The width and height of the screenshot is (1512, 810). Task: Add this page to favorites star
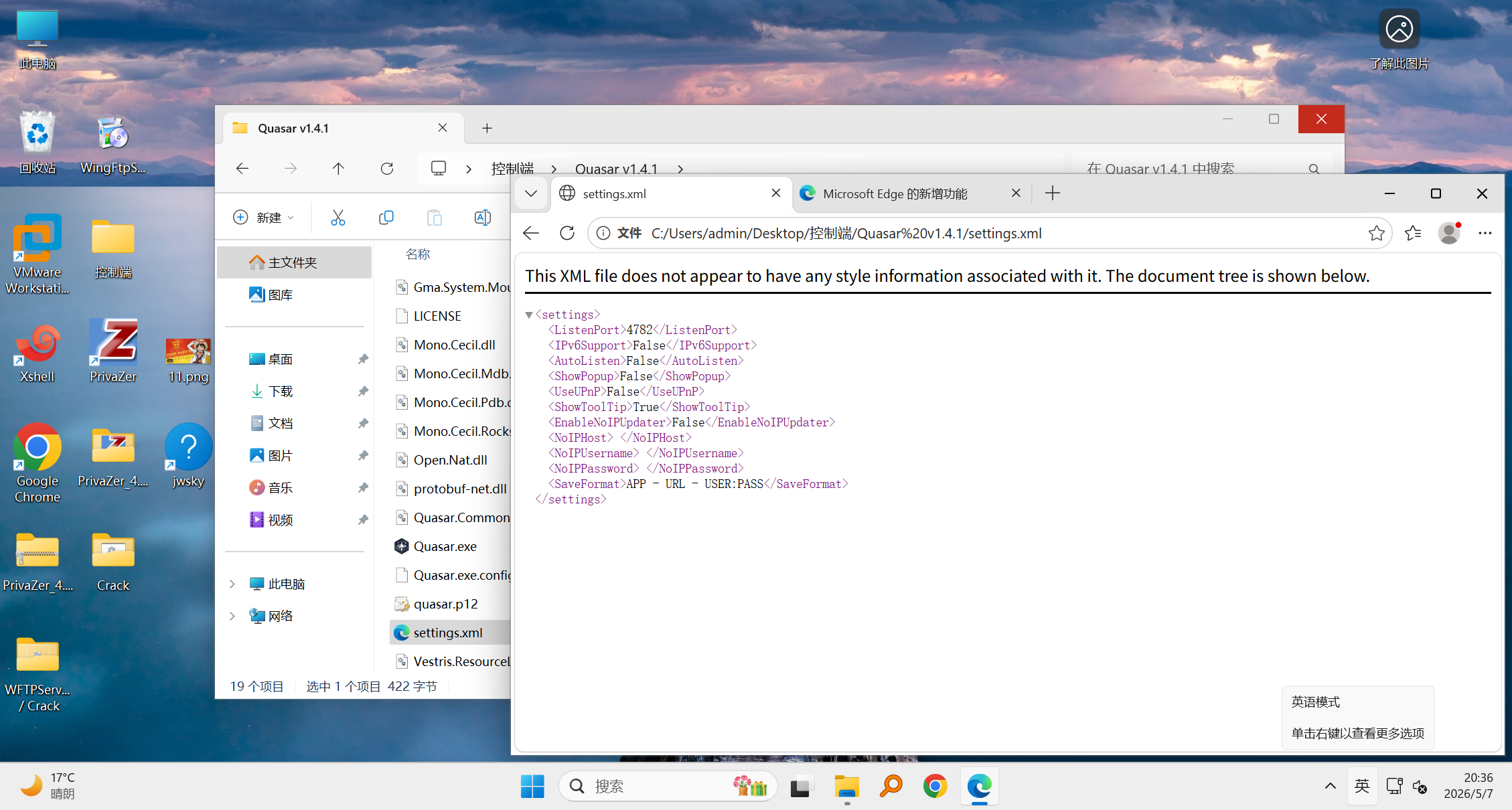pos(1376,233)
